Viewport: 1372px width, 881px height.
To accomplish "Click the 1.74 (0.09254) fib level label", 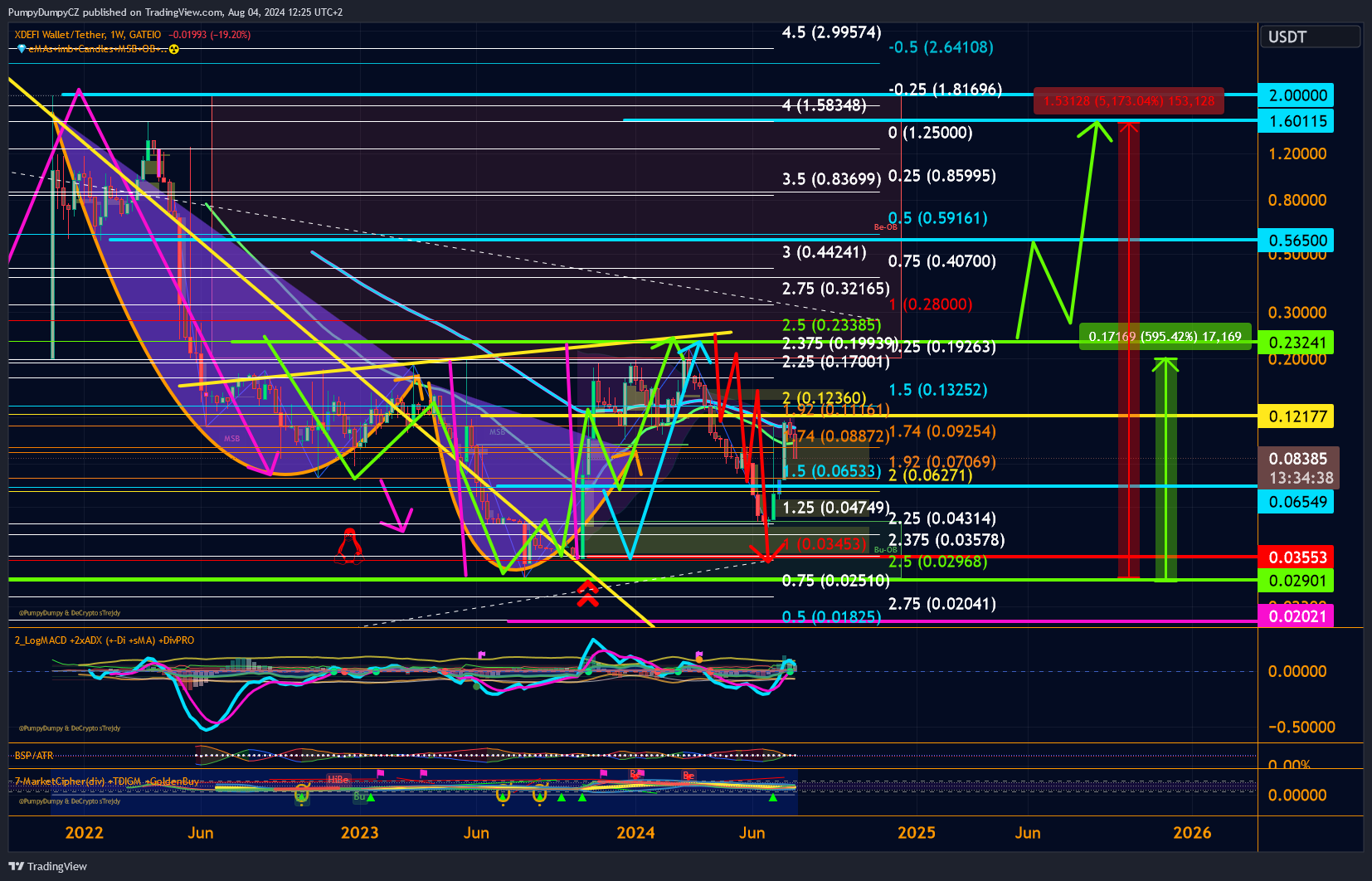I will tap(942, 431).
